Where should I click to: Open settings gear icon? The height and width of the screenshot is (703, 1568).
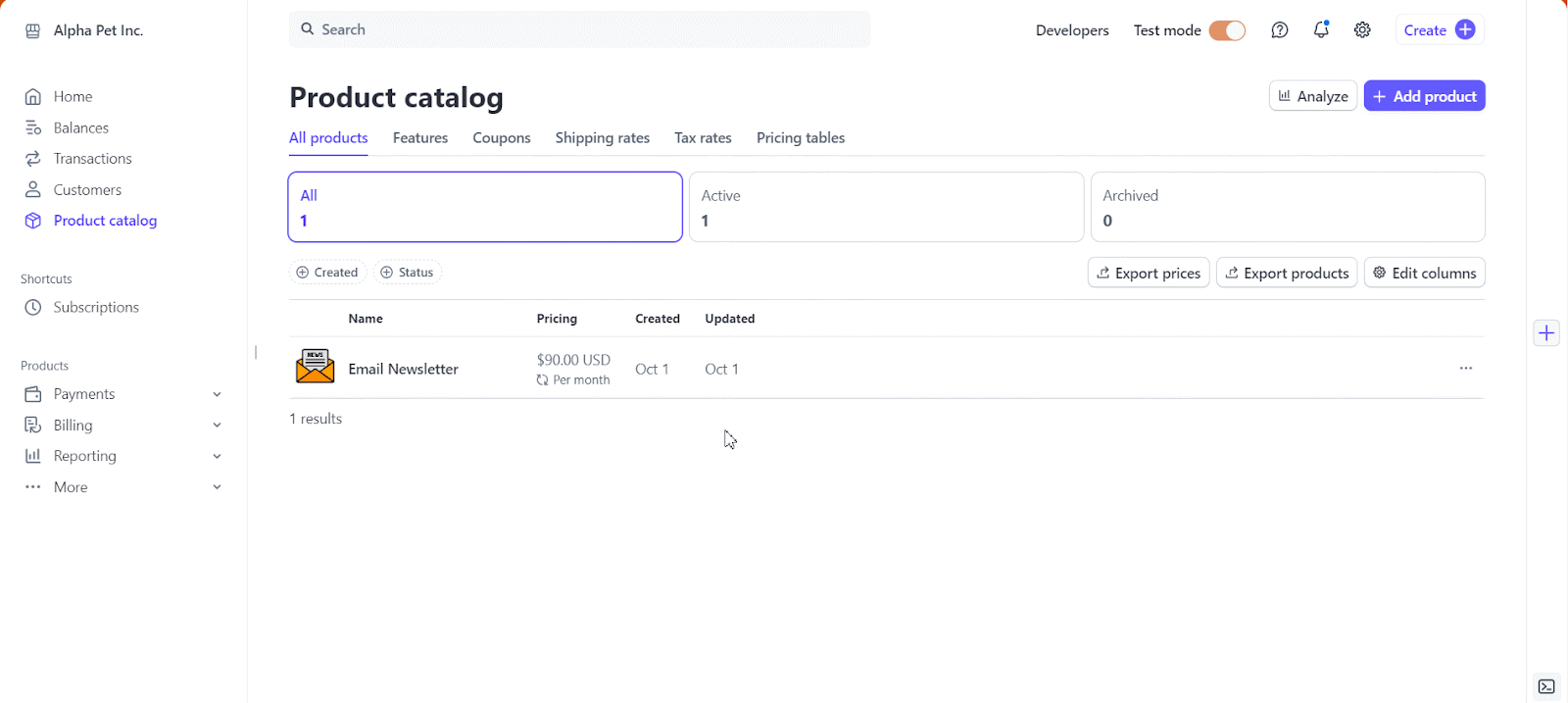tap(1362, 30)
